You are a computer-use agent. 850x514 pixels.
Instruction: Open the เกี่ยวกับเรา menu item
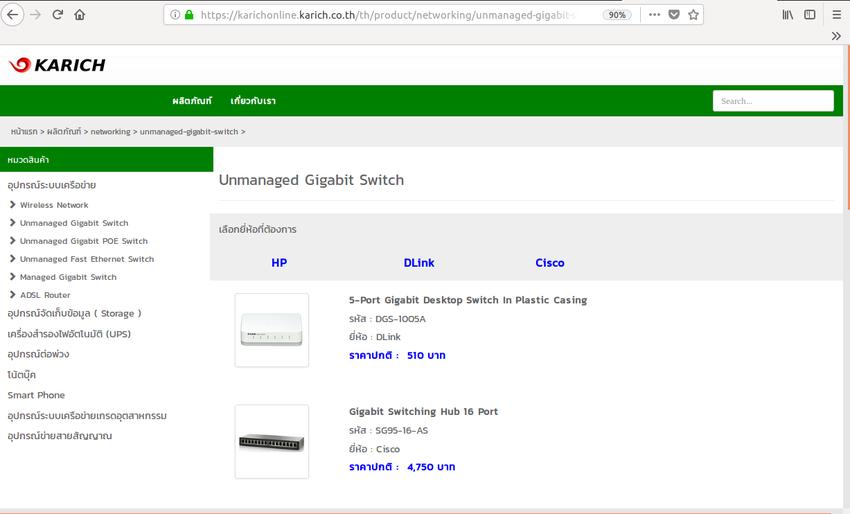click(x=253, y=101)
